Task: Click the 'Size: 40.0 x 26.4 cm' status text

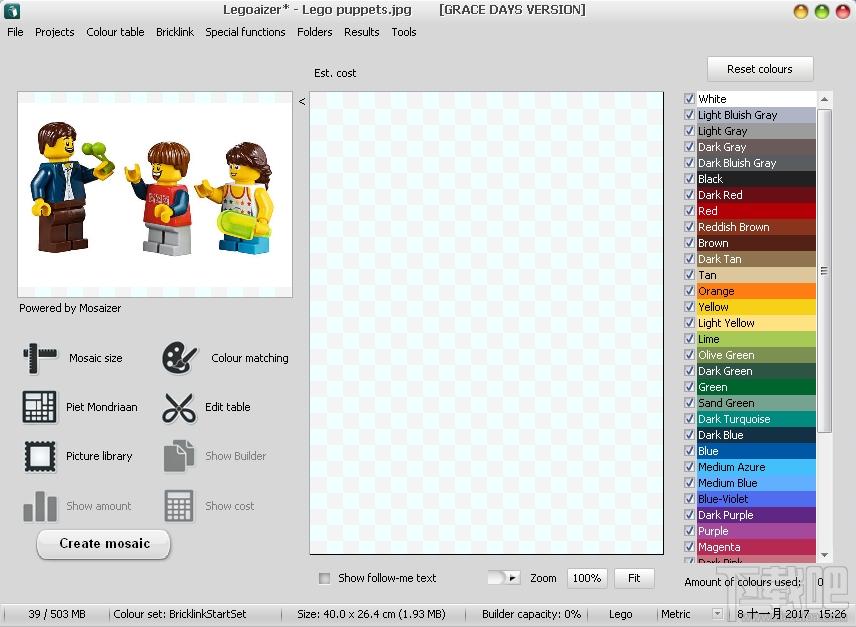Action: pos(371,614)
